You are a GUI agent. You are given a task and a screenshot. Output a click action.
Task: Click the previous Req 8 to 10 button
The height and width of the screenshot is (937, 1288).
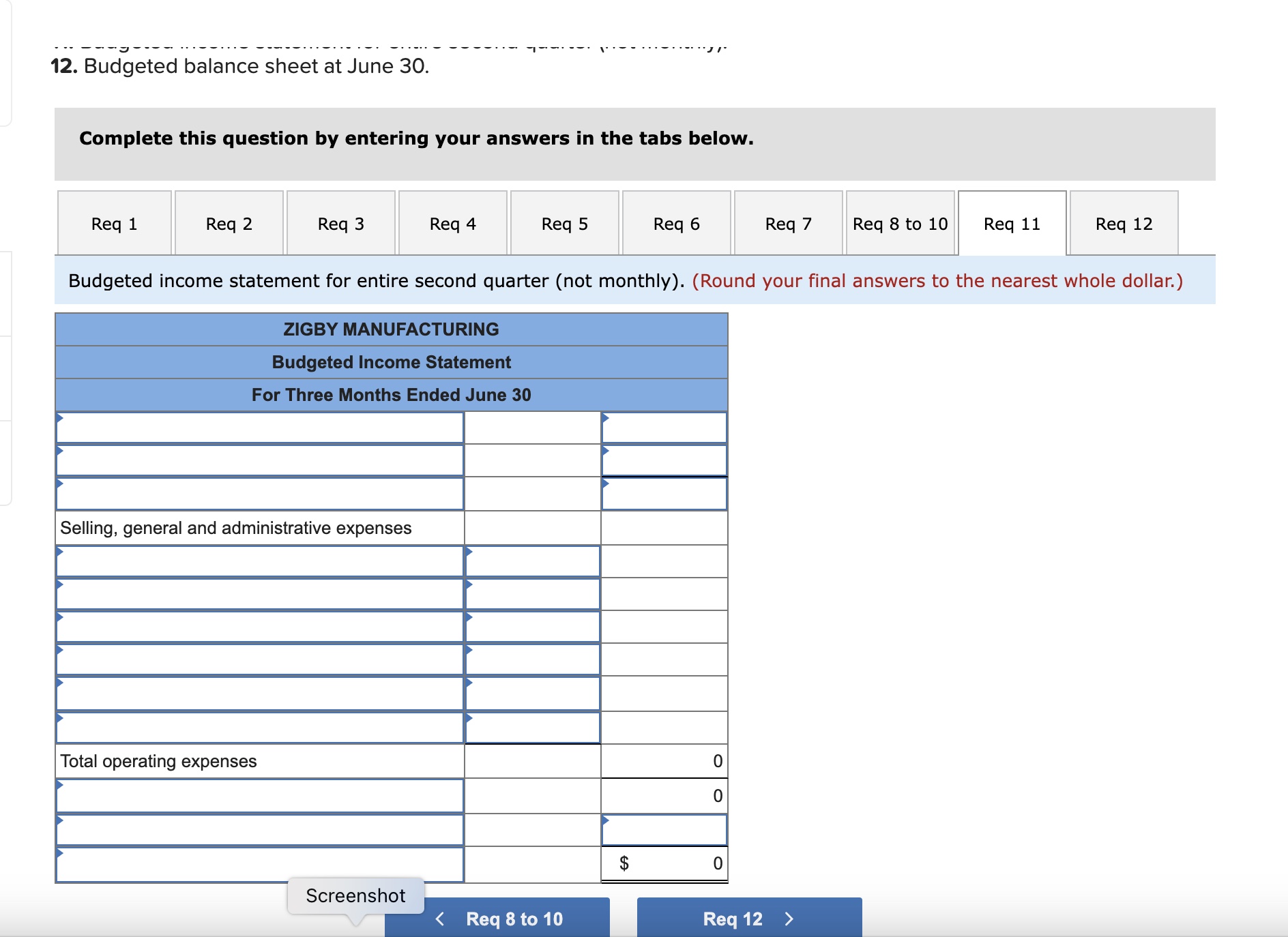point(497,918)
